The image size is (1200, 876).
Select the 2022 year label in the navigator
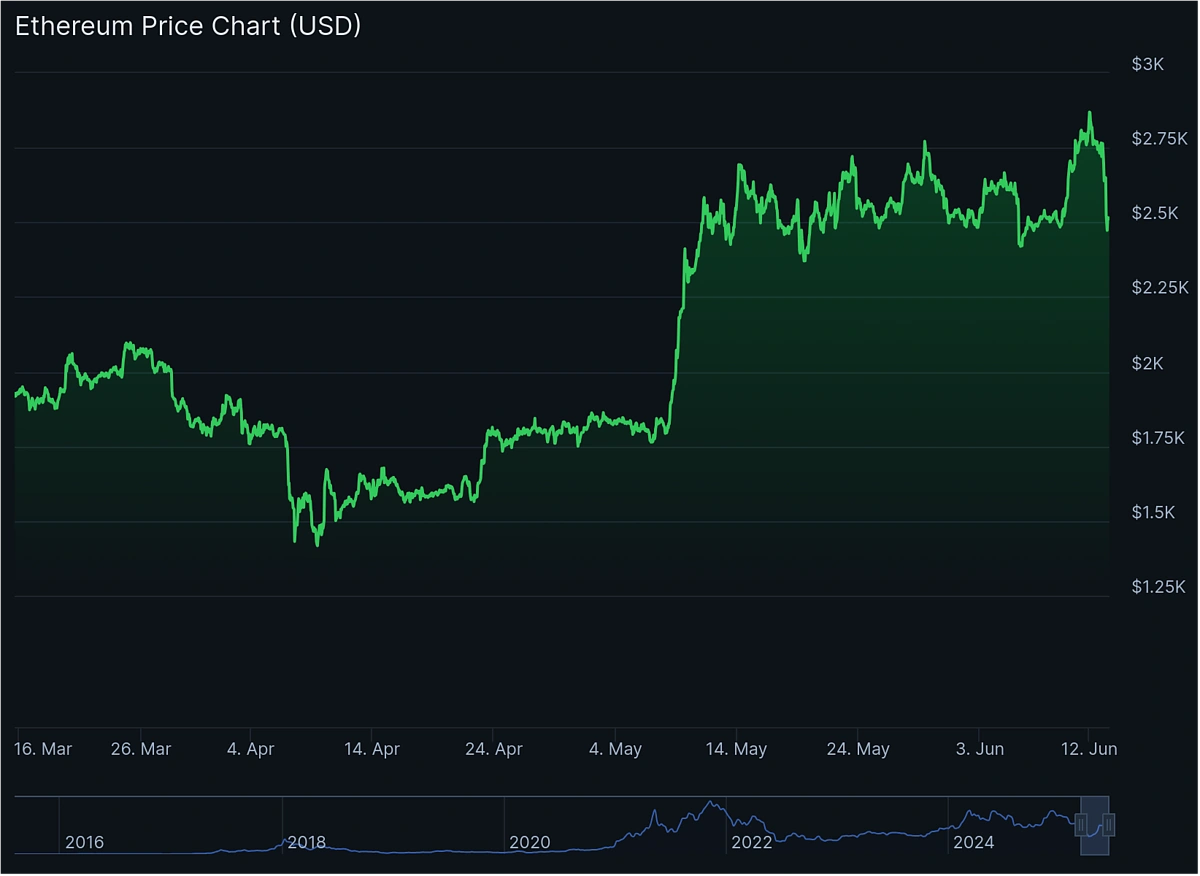(752, 843)
